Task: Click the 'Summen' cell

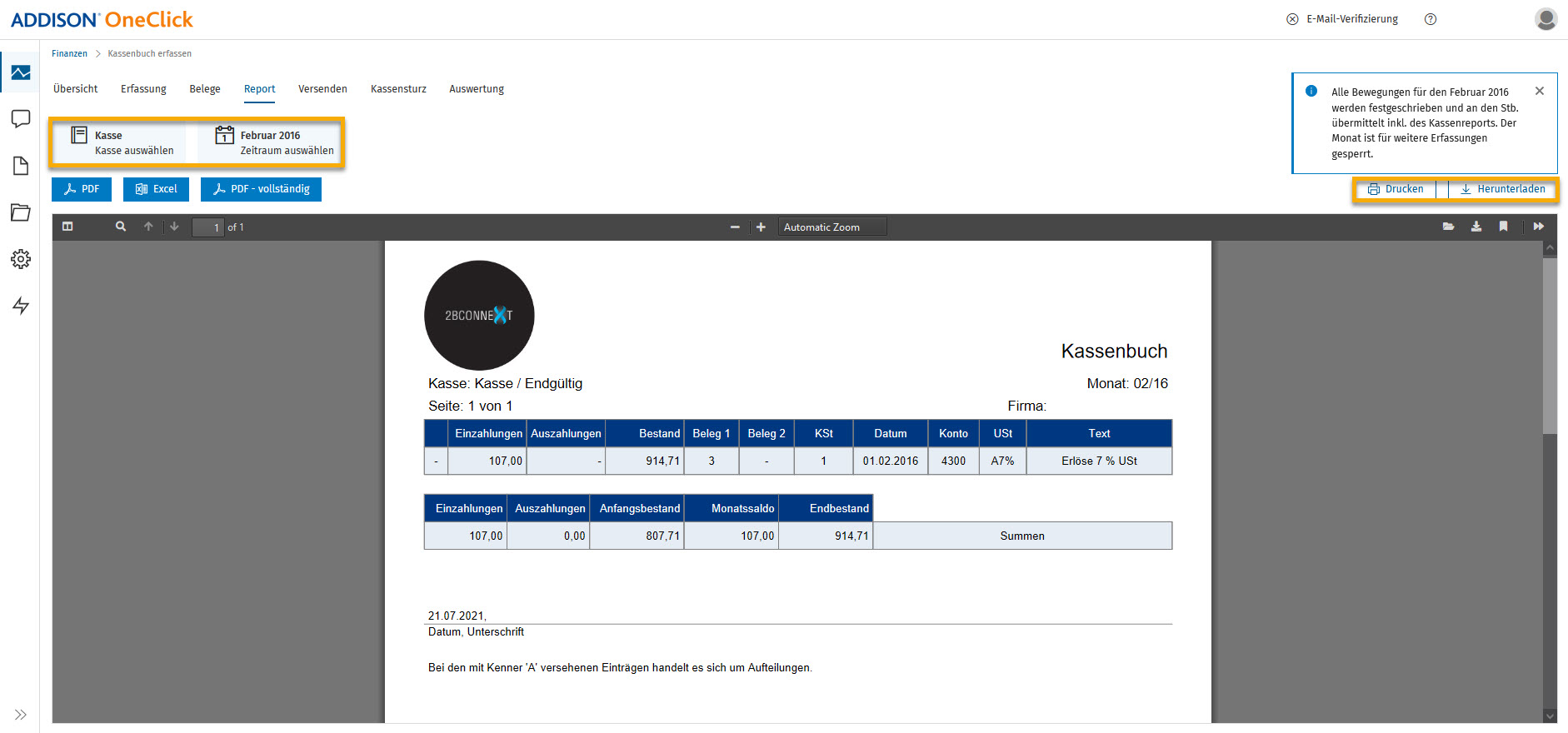Action: pyautogui.click(x=1022, y=536)
